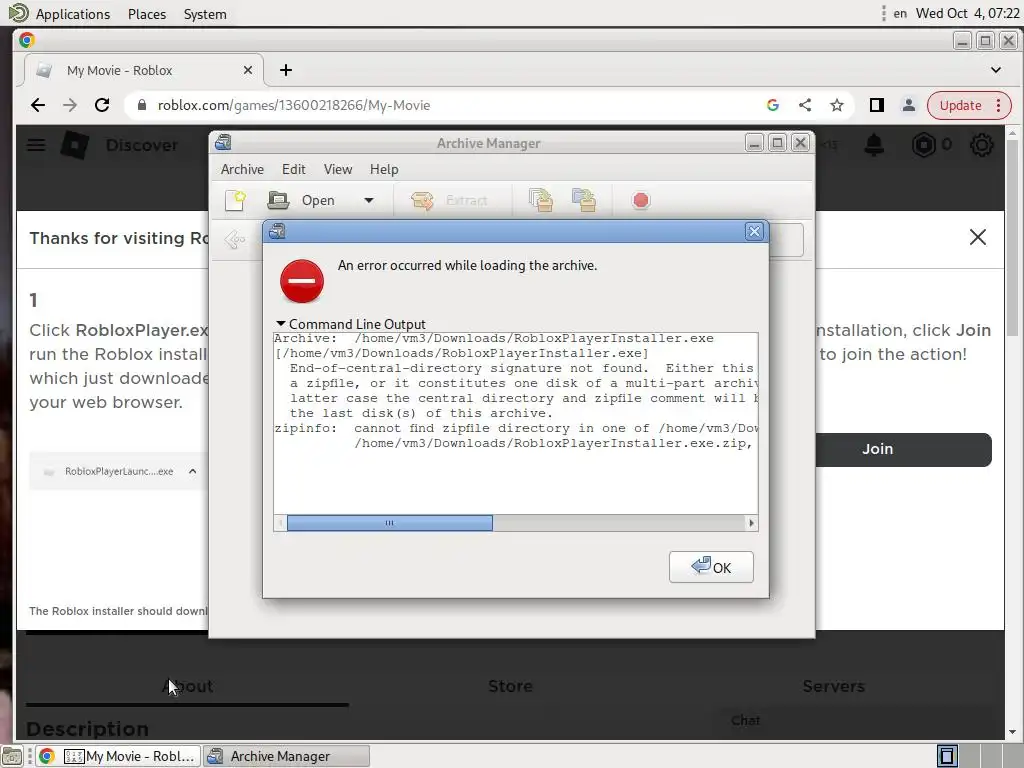
Task: Expand the Open recent dropdown arrow
Action: pos(369,200)
